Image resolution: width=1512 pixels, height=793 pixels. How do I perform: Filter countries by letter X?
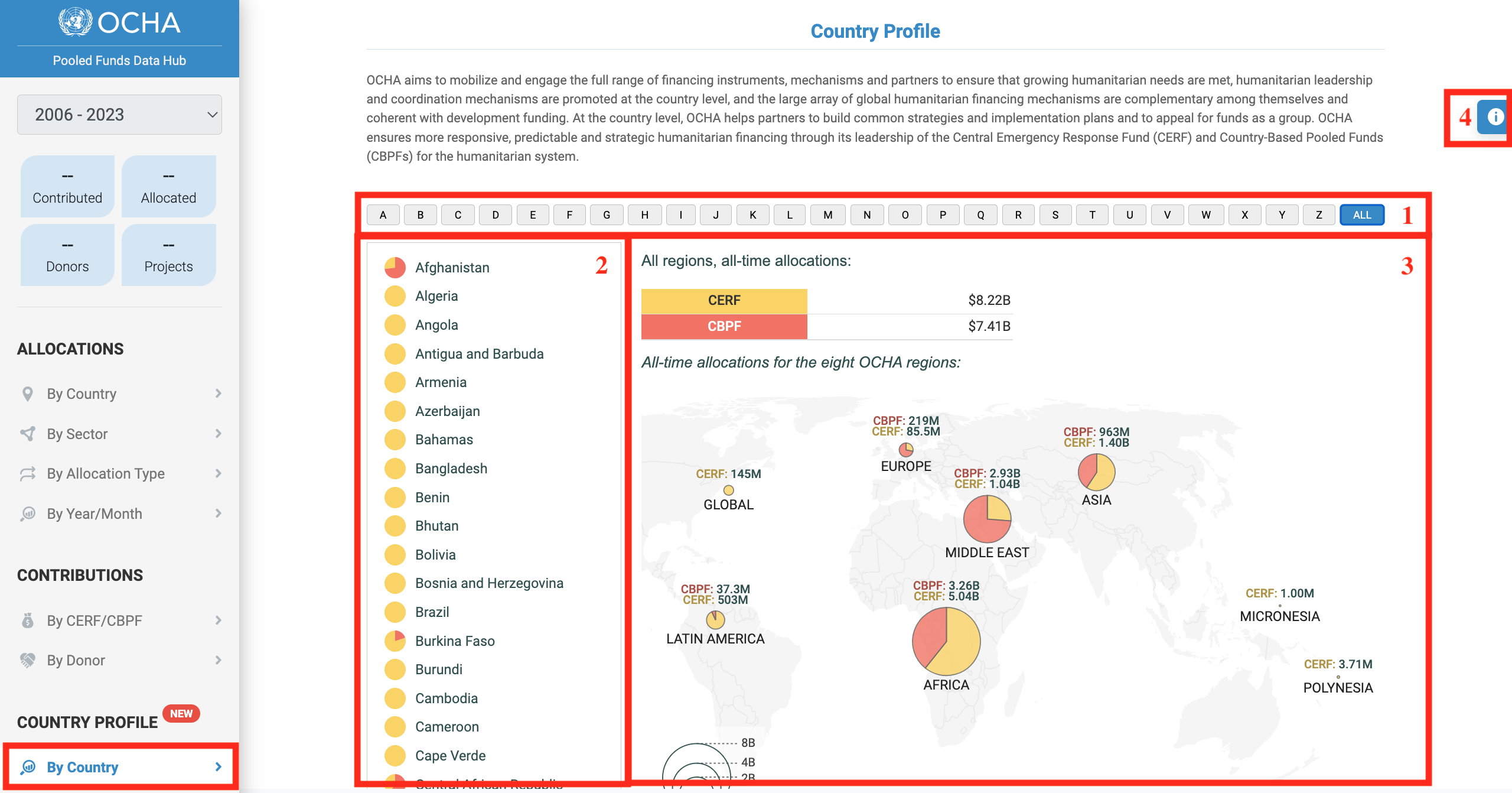[x=1244, y=215]
